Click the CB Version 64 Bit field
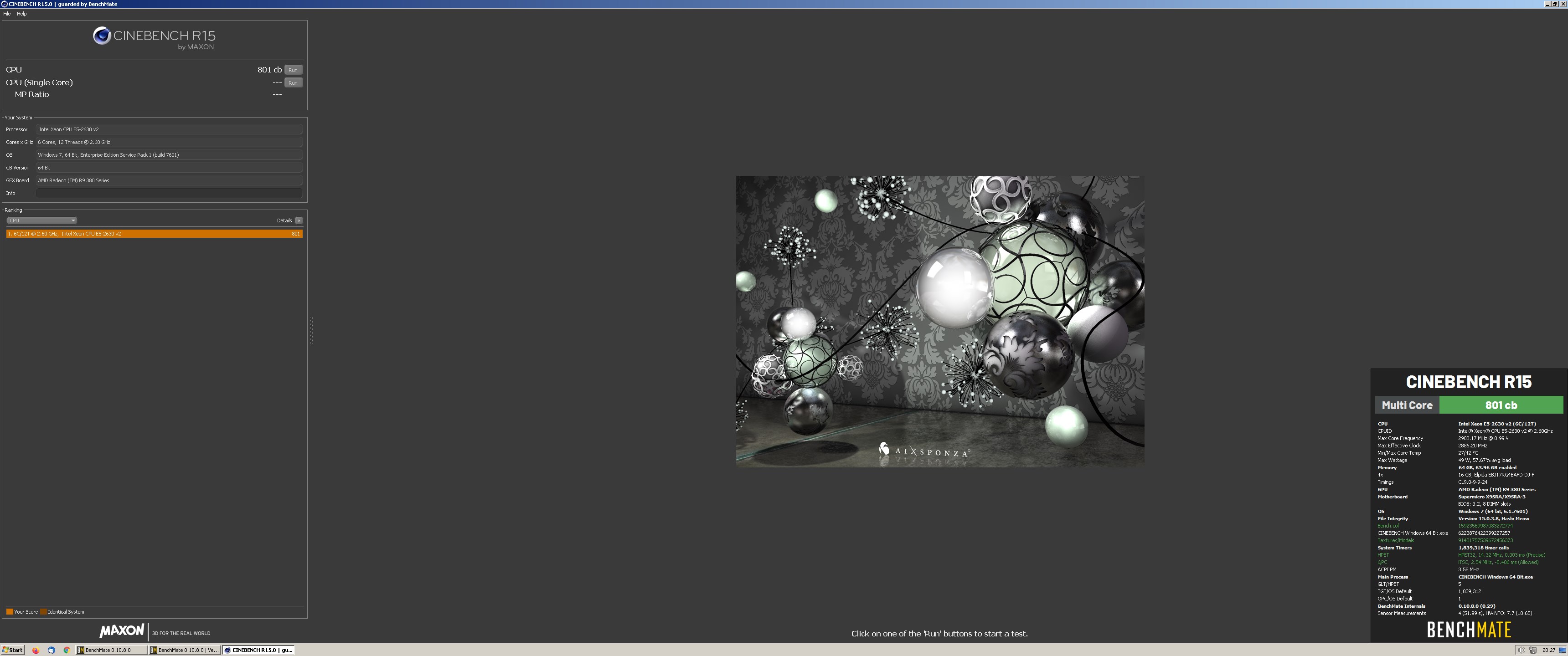The width and height of the screenshot is (1568, 656). 169,167
